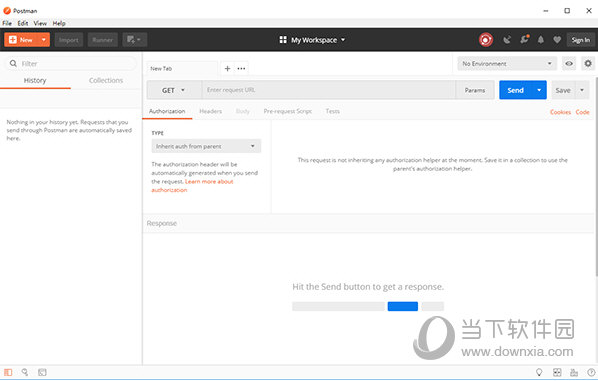Click the notifications bell icon
This screenshot has width=598, height=381.
[541, 40]
